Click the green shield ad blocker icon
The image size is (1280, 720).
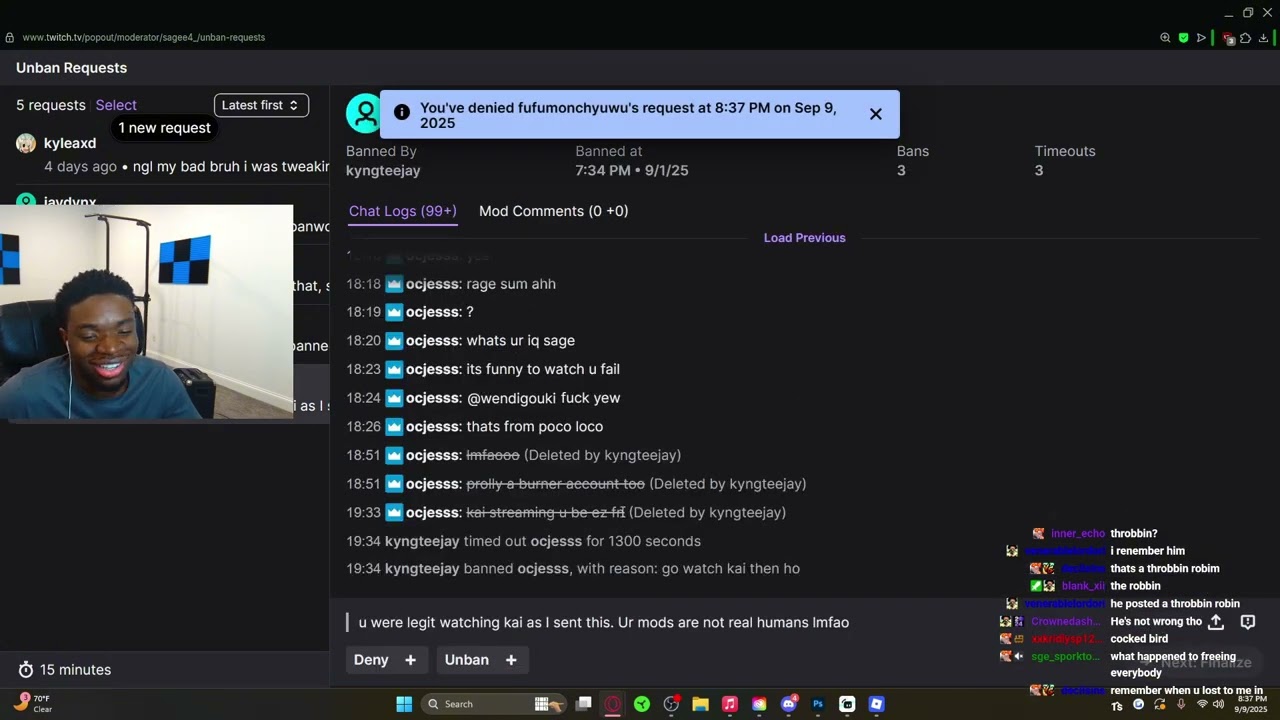pos(1184,38)
